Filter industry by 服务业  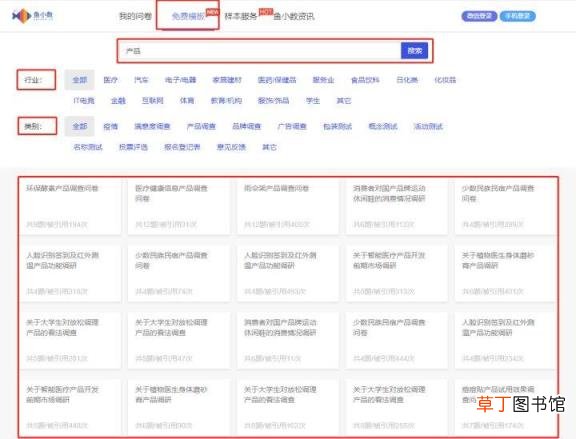click(323, 80)
